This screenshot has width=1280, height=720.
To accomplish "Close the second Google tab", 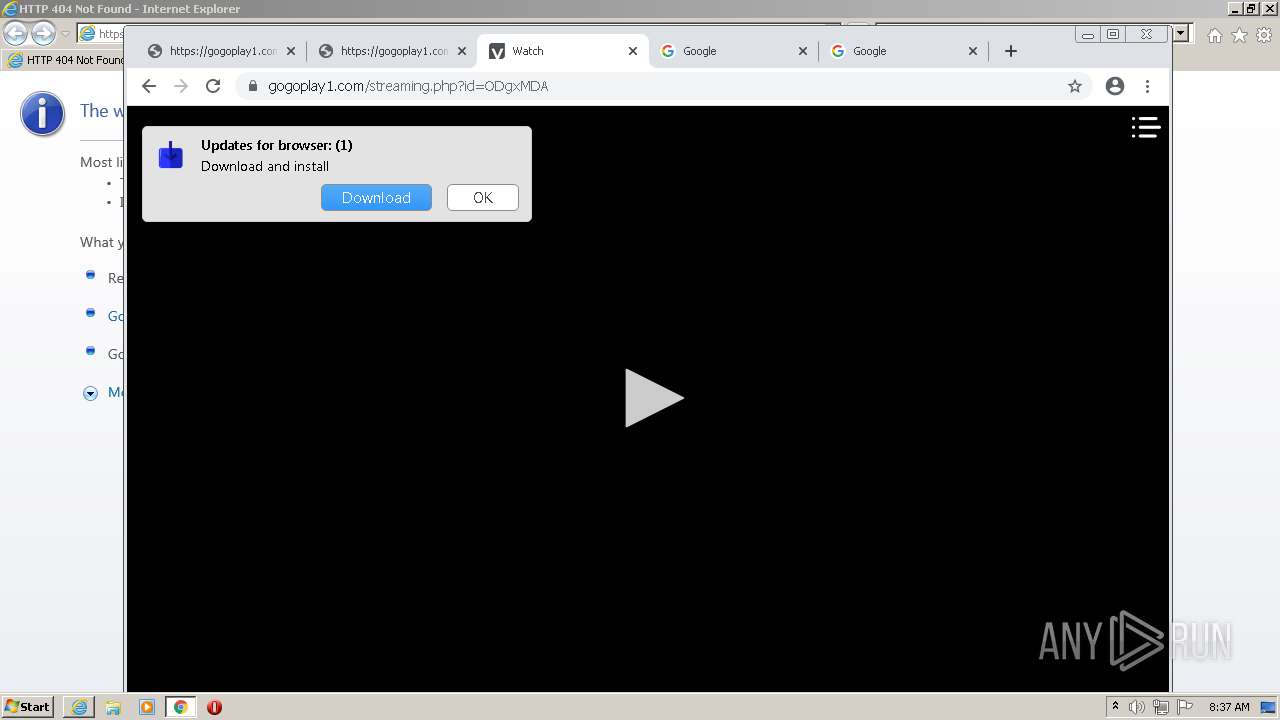I will pos(973,51).
